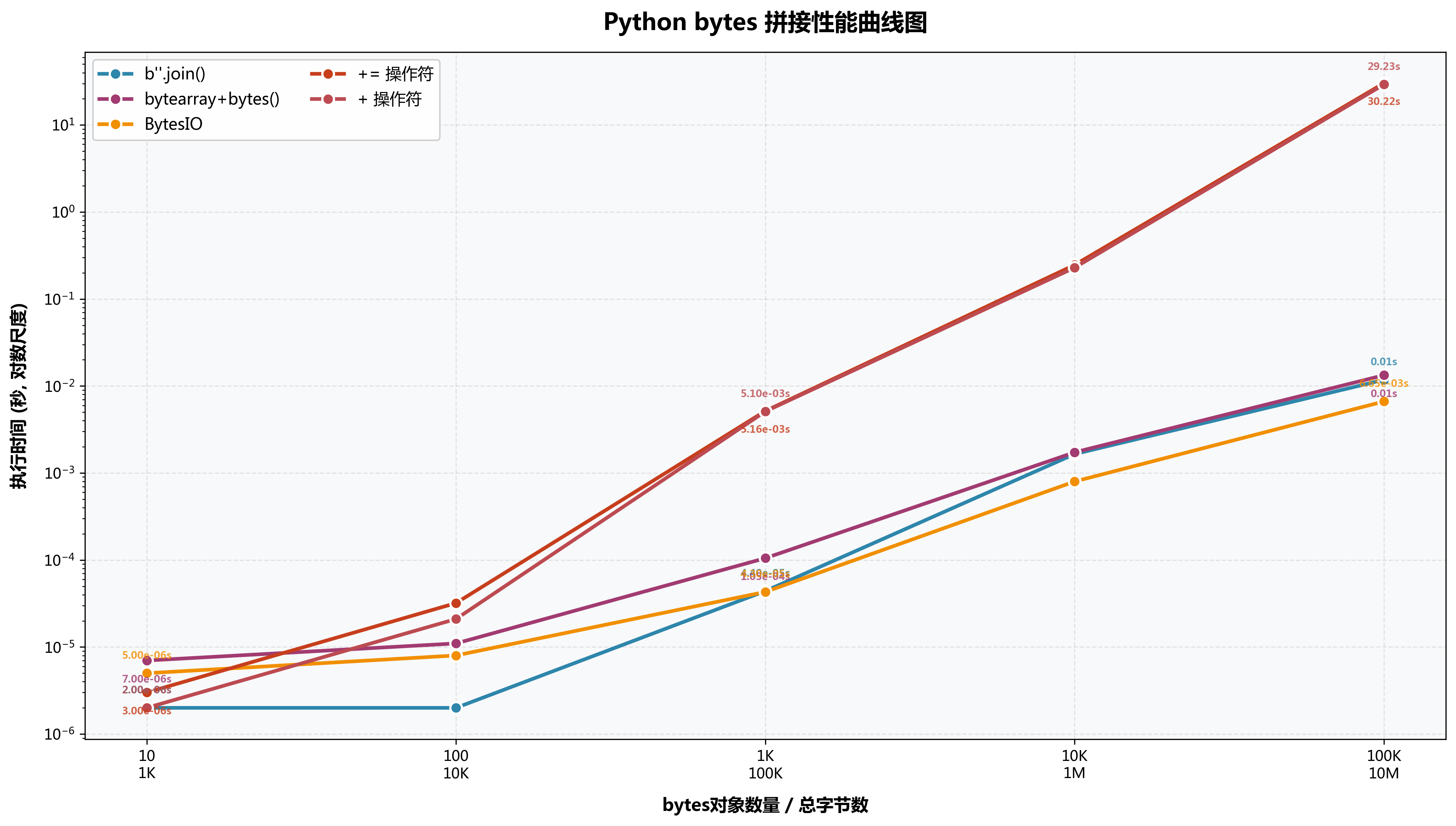Click the orange BytesIO point at 10K

point(1075,481)
